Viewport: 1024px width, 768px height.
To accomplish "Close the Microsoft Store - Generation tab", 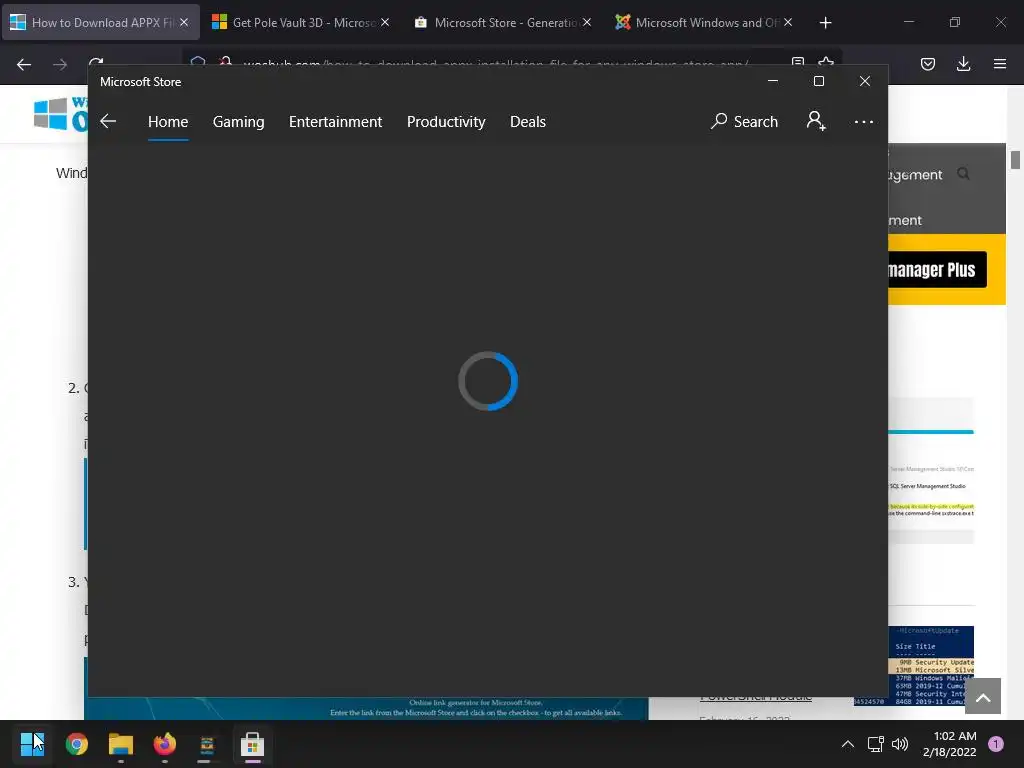I will tap(587, 22).
